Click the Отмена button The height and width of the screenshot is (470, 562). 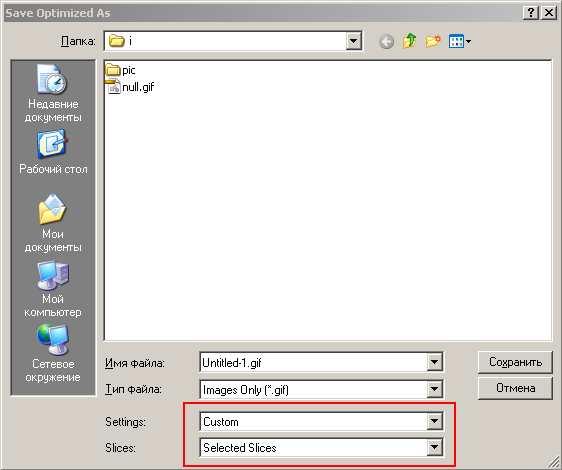tap(515, 388)
